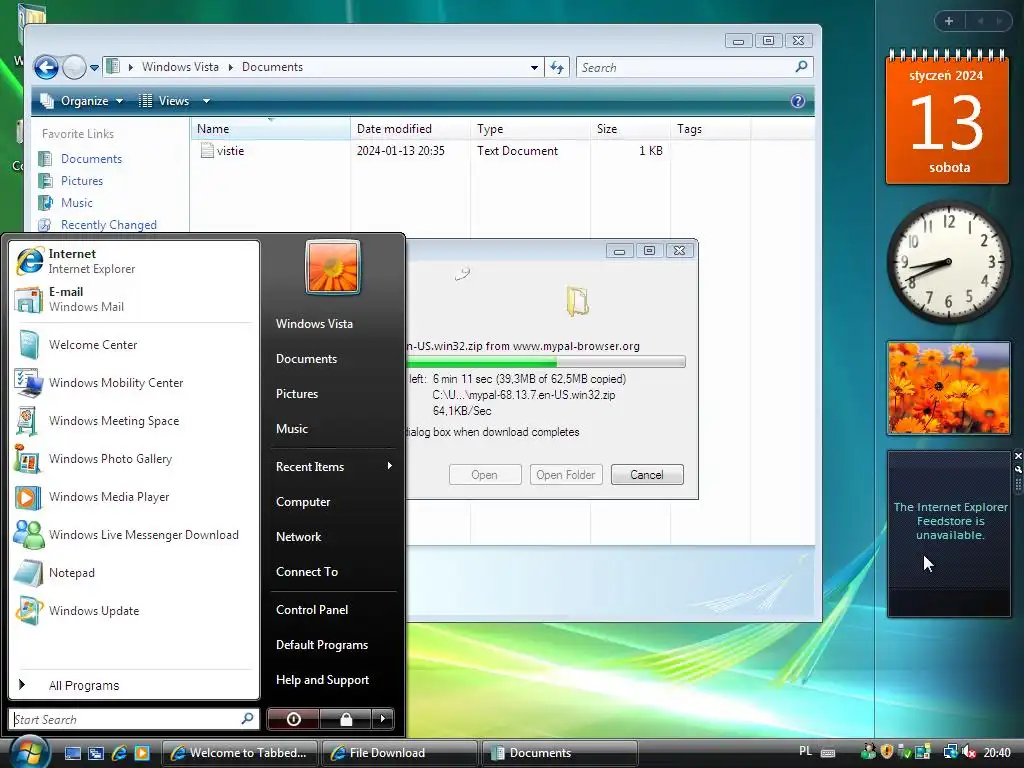Click the Safely Remove Hardware tray icon

[x=905, y=752]
